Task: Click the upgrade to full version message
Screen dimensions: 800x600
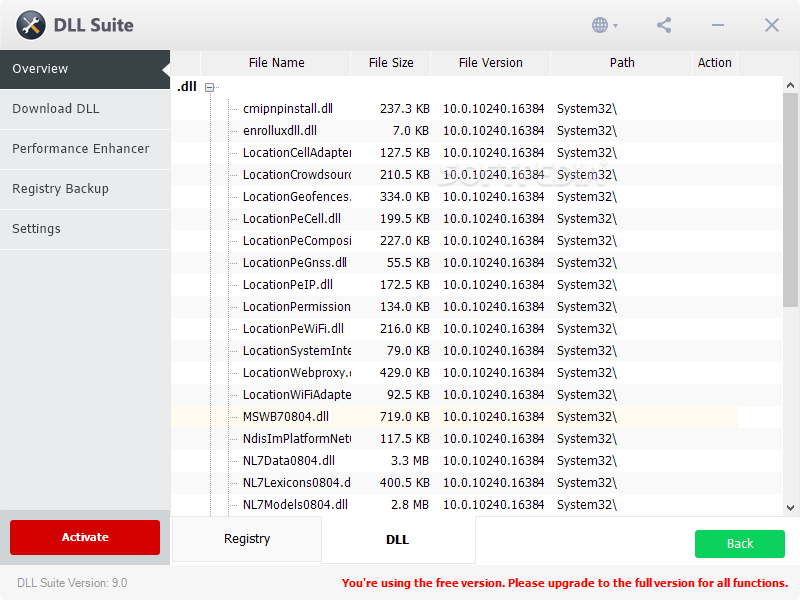Action: 565,583
